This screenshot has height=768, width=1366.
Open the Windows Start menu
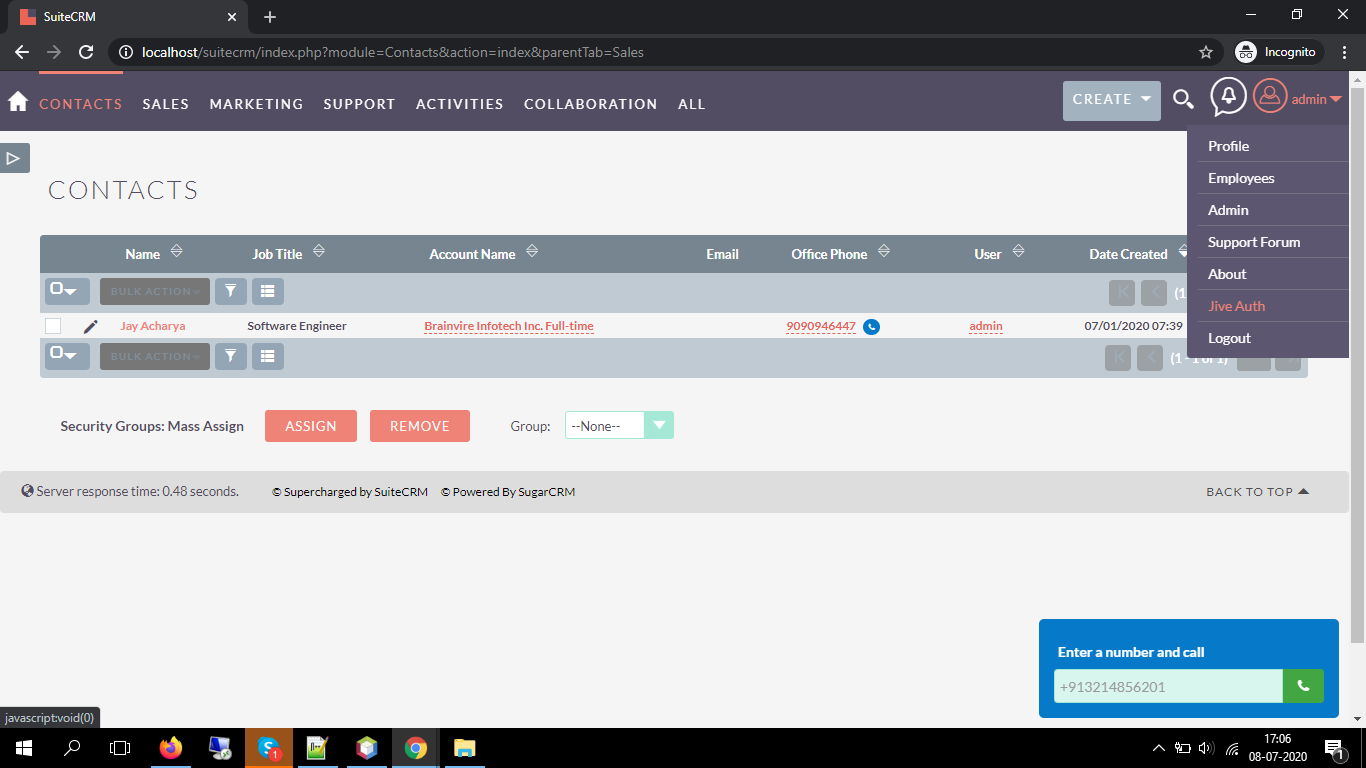pos(24,748)
